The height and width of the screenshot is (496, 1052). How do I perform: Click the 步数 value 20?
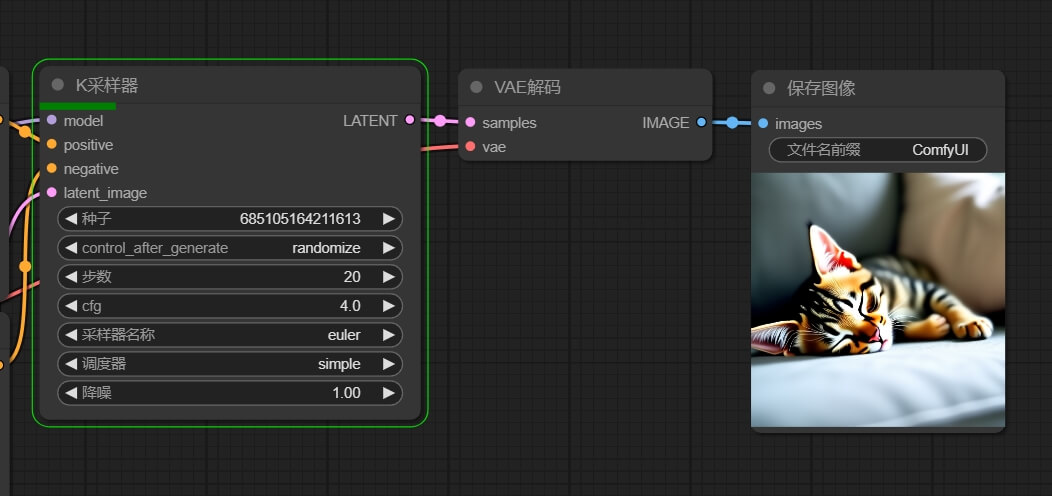(x=352, y=277)
